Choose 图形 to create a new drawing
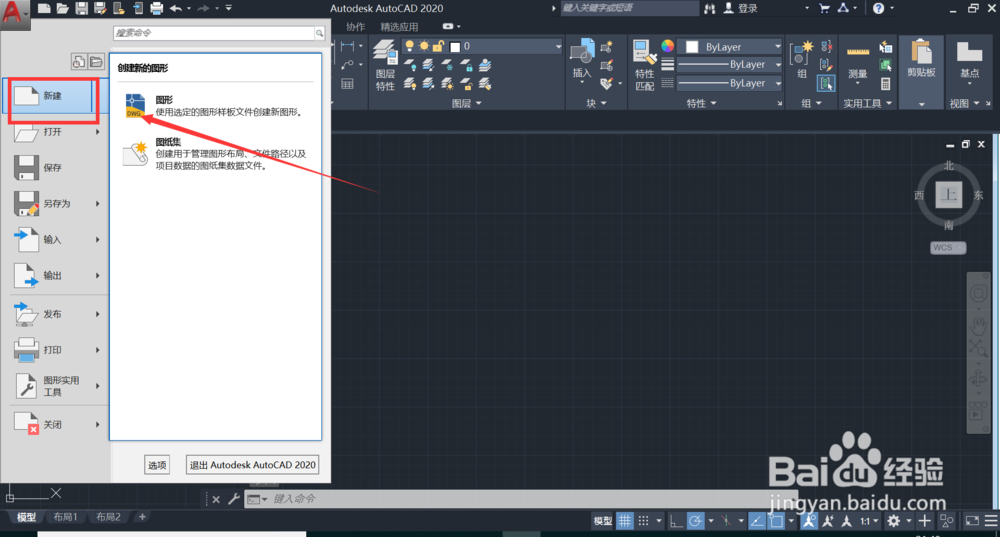This screenshot has height=537, width=1000. click(x=214, y=106)
